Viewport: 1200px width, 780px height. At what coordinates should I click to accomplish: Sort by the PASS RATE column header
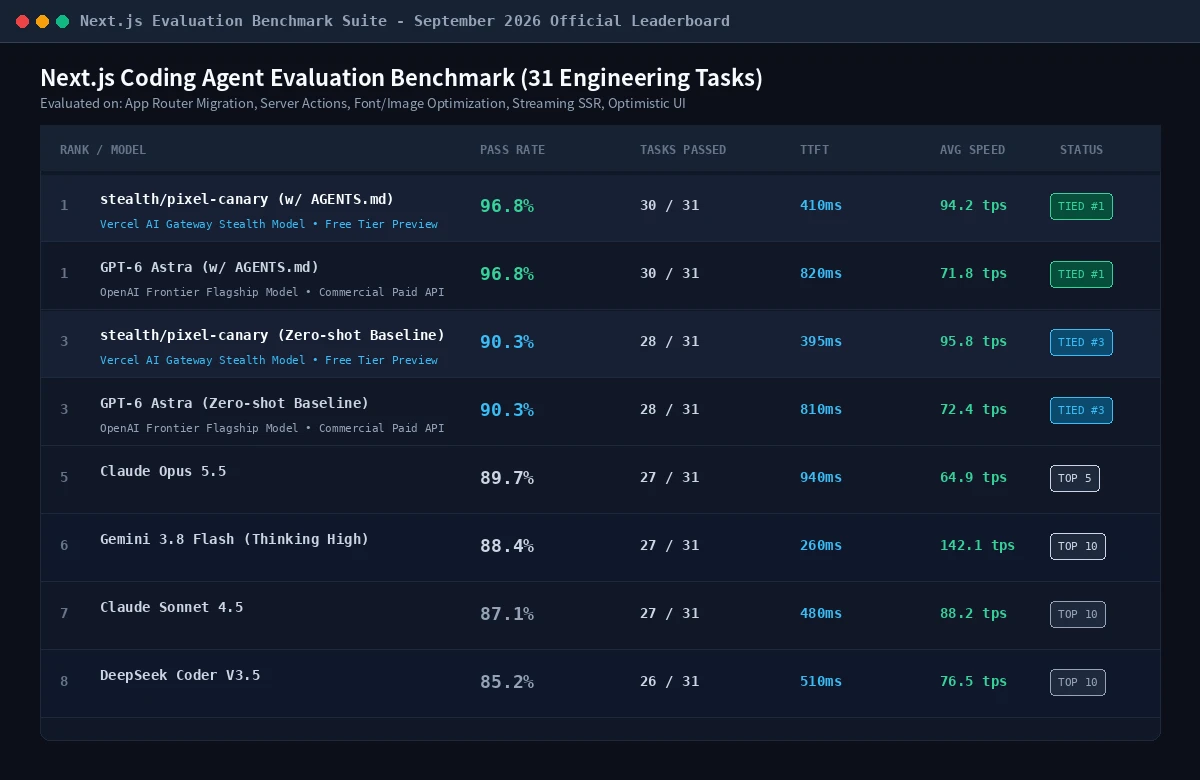(512, 150)
